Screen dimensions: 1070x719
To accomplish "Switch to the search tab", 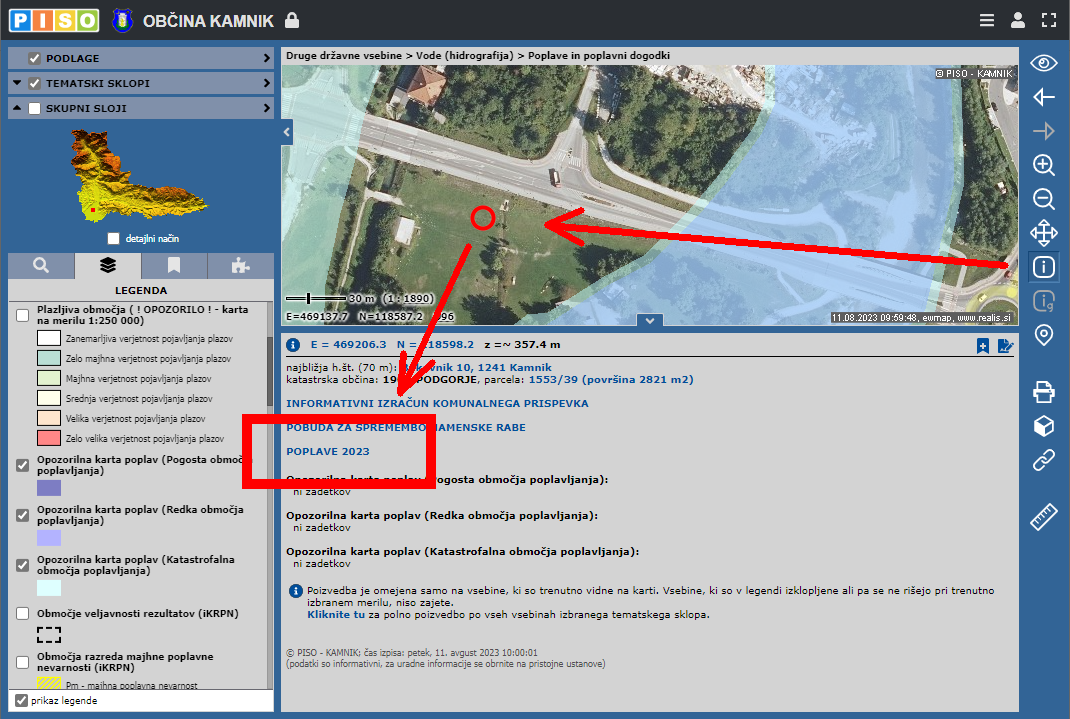I will pyautogui.click(x=41, y=265).
